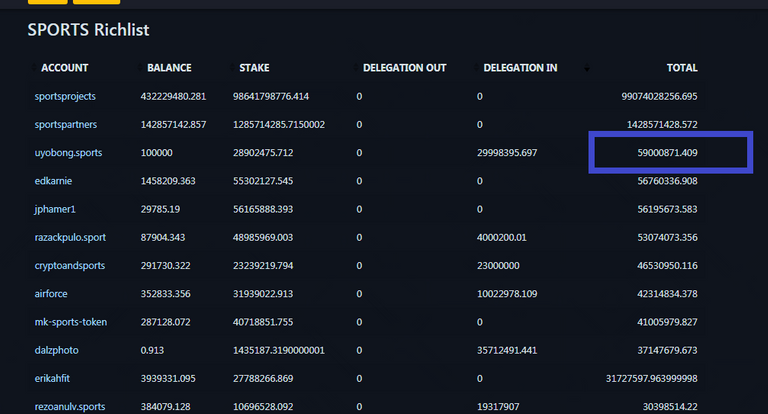Select stake value 48985969.003
Image resolution: width=768 pixels, height=414 pixels.
click(x=263, y=238)
